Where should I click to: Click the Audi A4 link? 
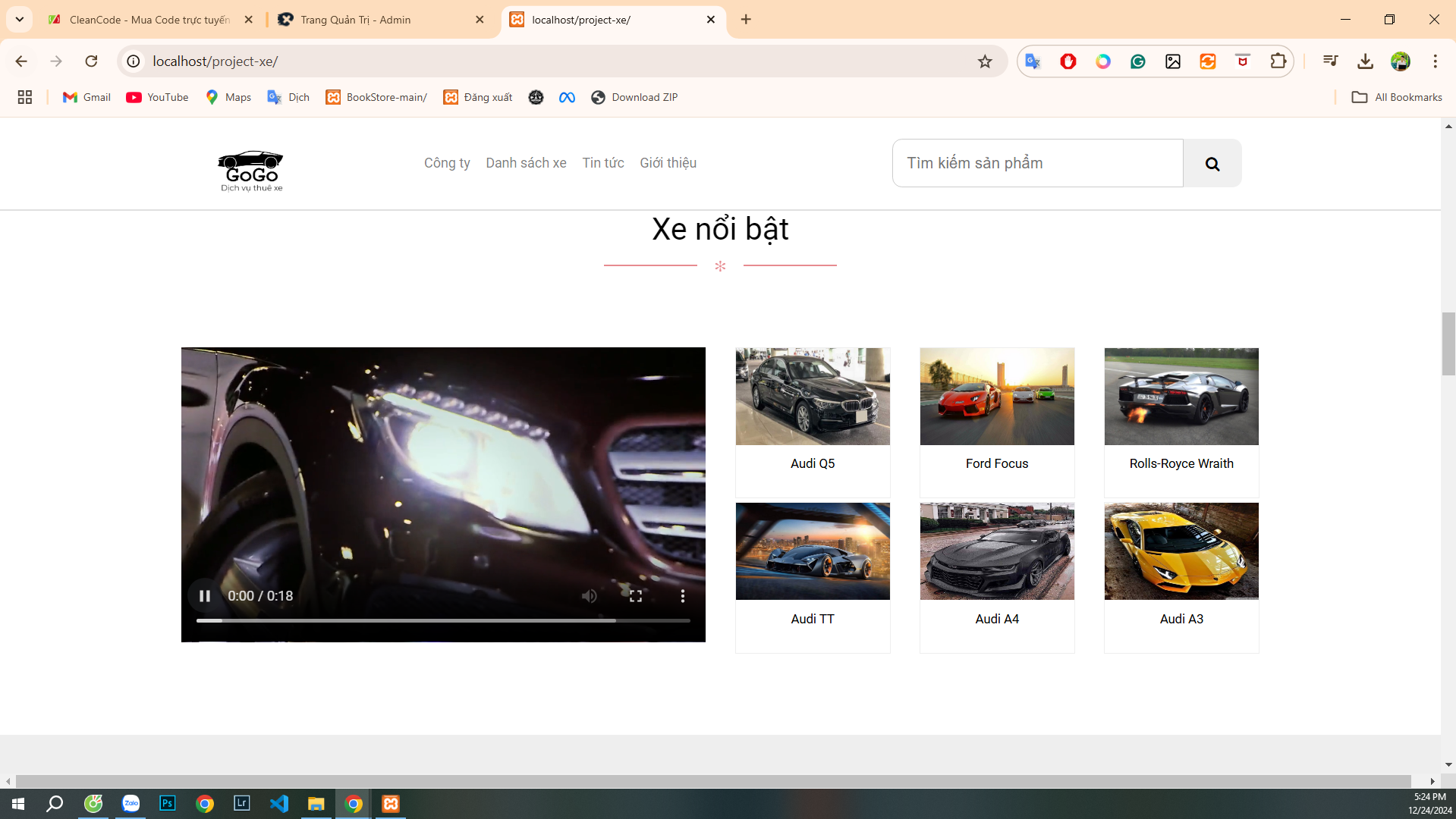click(997, 619)
